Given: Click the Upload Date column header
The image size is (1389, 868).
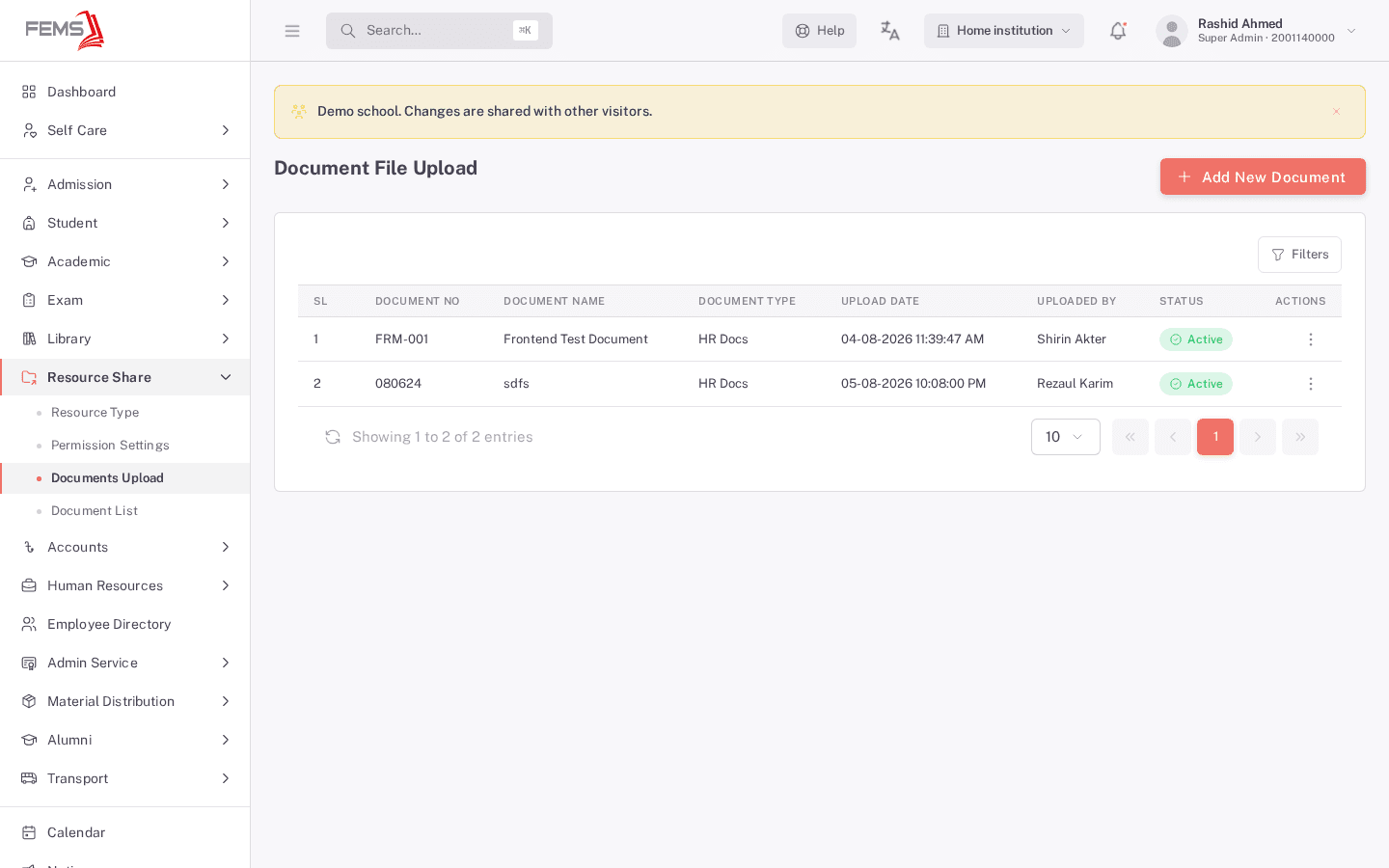Looking at the screenshot, I should coord(880,301).
